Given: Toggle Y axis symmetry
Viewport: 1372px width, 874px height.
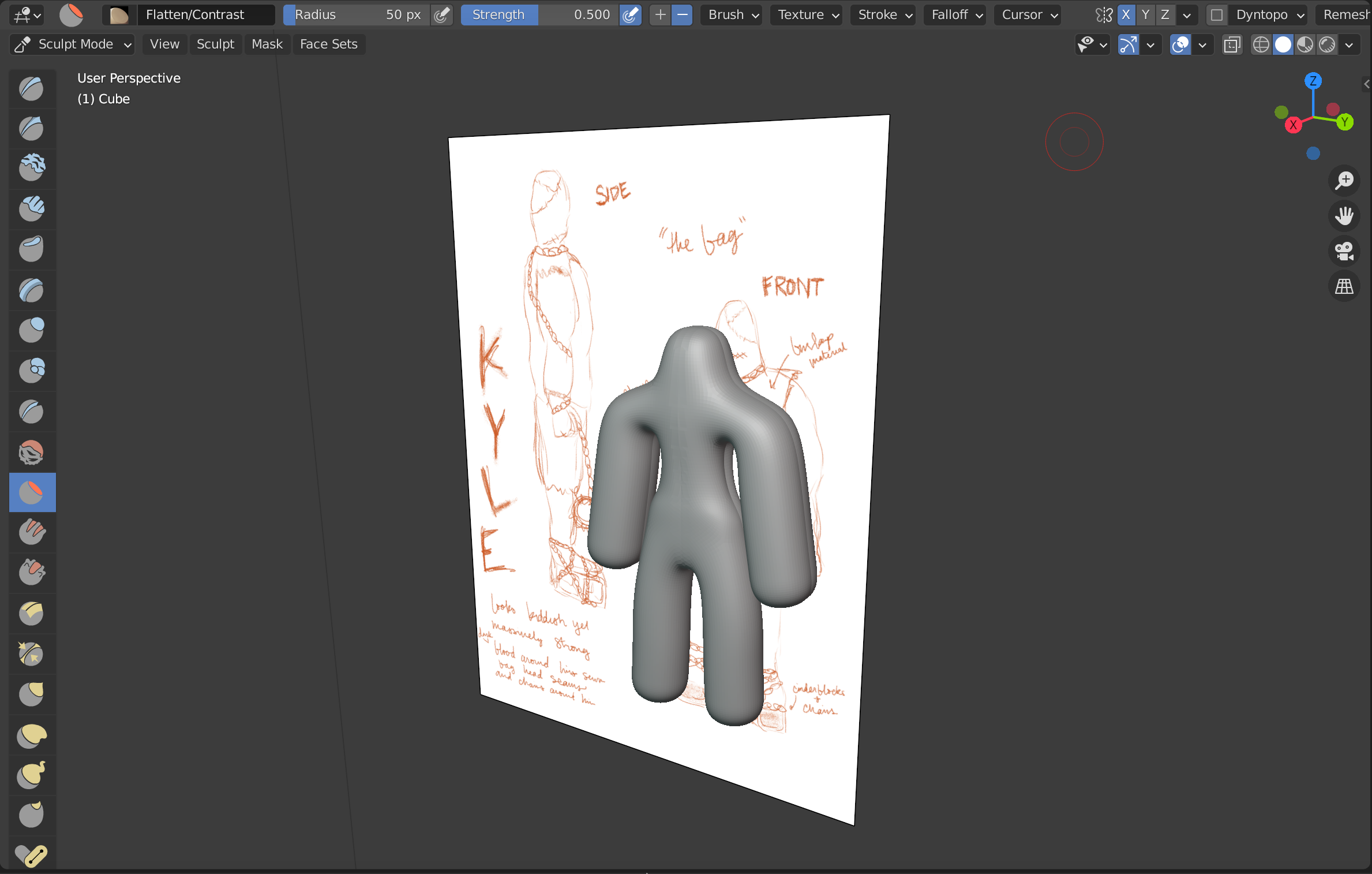Looking at the screenshot, I should (1145, 15).
